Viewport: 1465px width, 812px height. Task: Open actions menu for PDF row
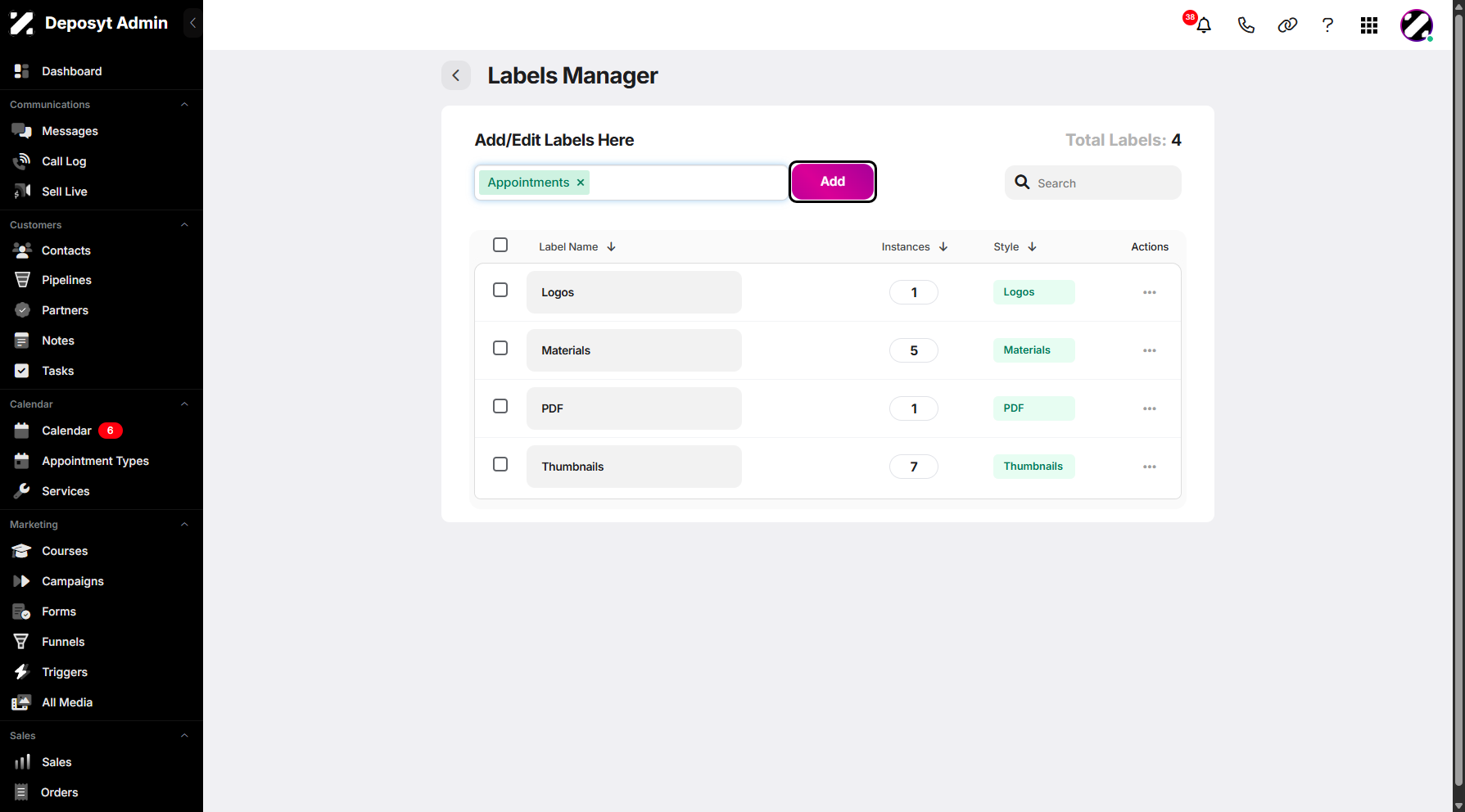(1150, 408)
